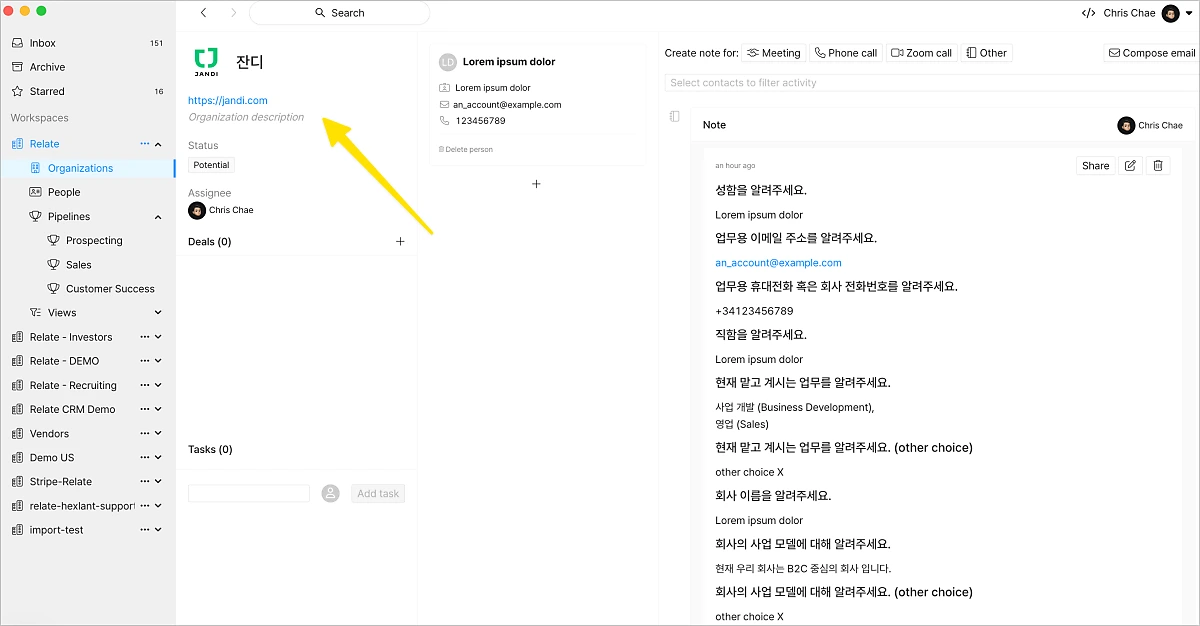The height and width of the screenshot is (626, 1200).
Task: Click the Select contacts to filter activity field
Action: 930,83
